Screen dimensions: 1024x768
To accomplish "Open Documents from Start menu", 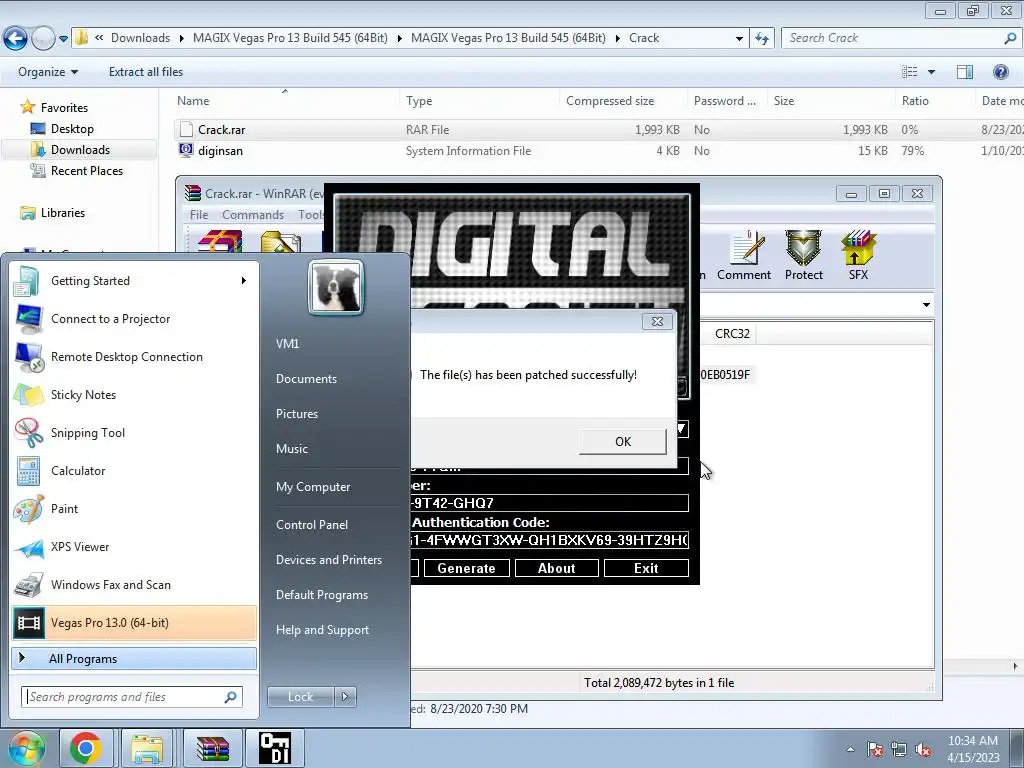I will 306,379.
